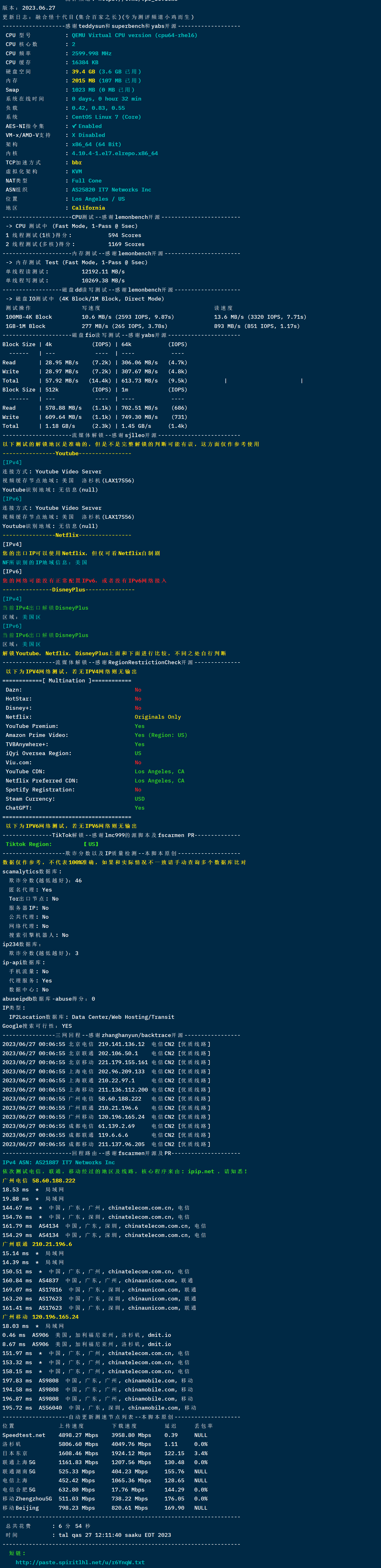Image resolution: width=381 pixels, height=1568 pixels.
Task: Select the architecture x86_64 (64 Bit)
Action: (96, 144)
